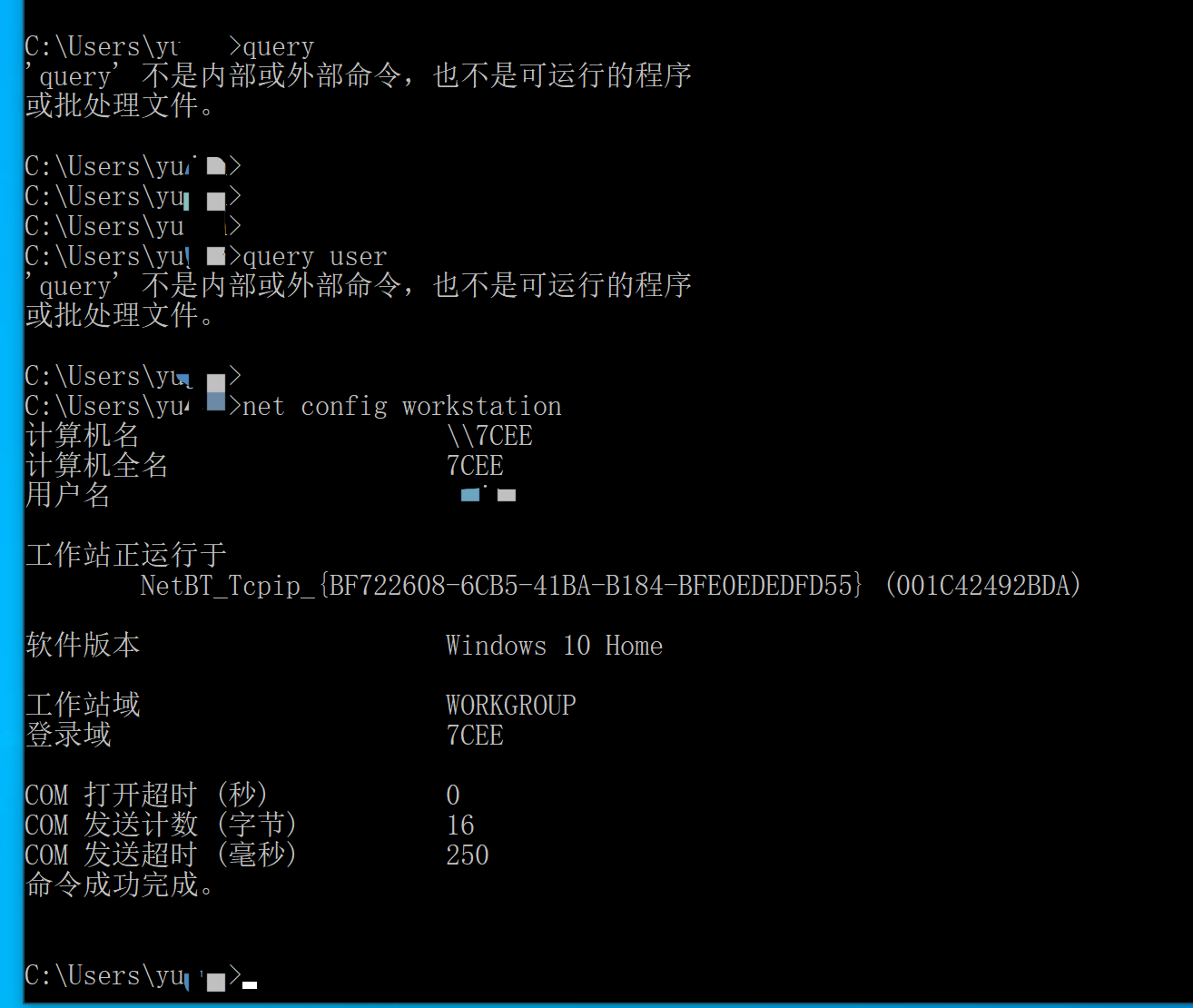
Task: Click the first 'query' command at top
Action: coord(278,46)
